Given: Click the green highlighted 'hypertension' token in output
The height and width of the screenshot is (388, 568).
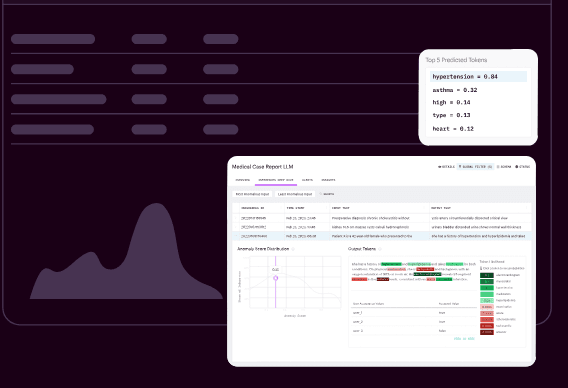Looking at the screenshot, I should coord(391,264).
